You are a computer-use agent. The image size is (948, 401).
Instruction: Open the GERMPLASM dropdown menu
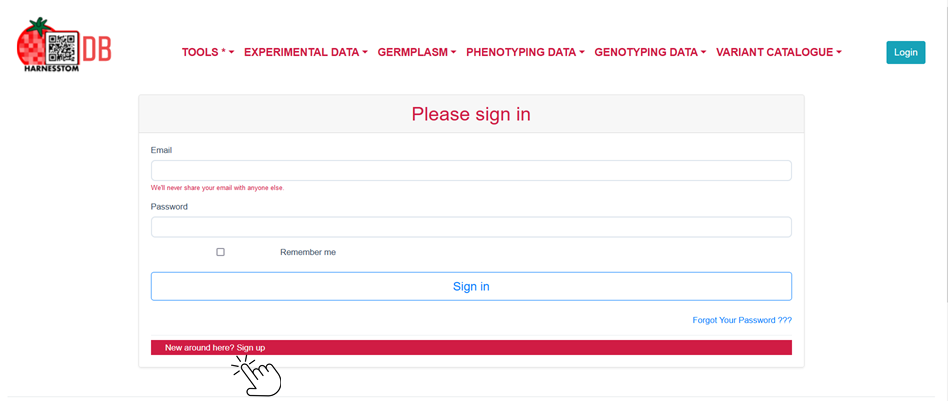point(417,52)
